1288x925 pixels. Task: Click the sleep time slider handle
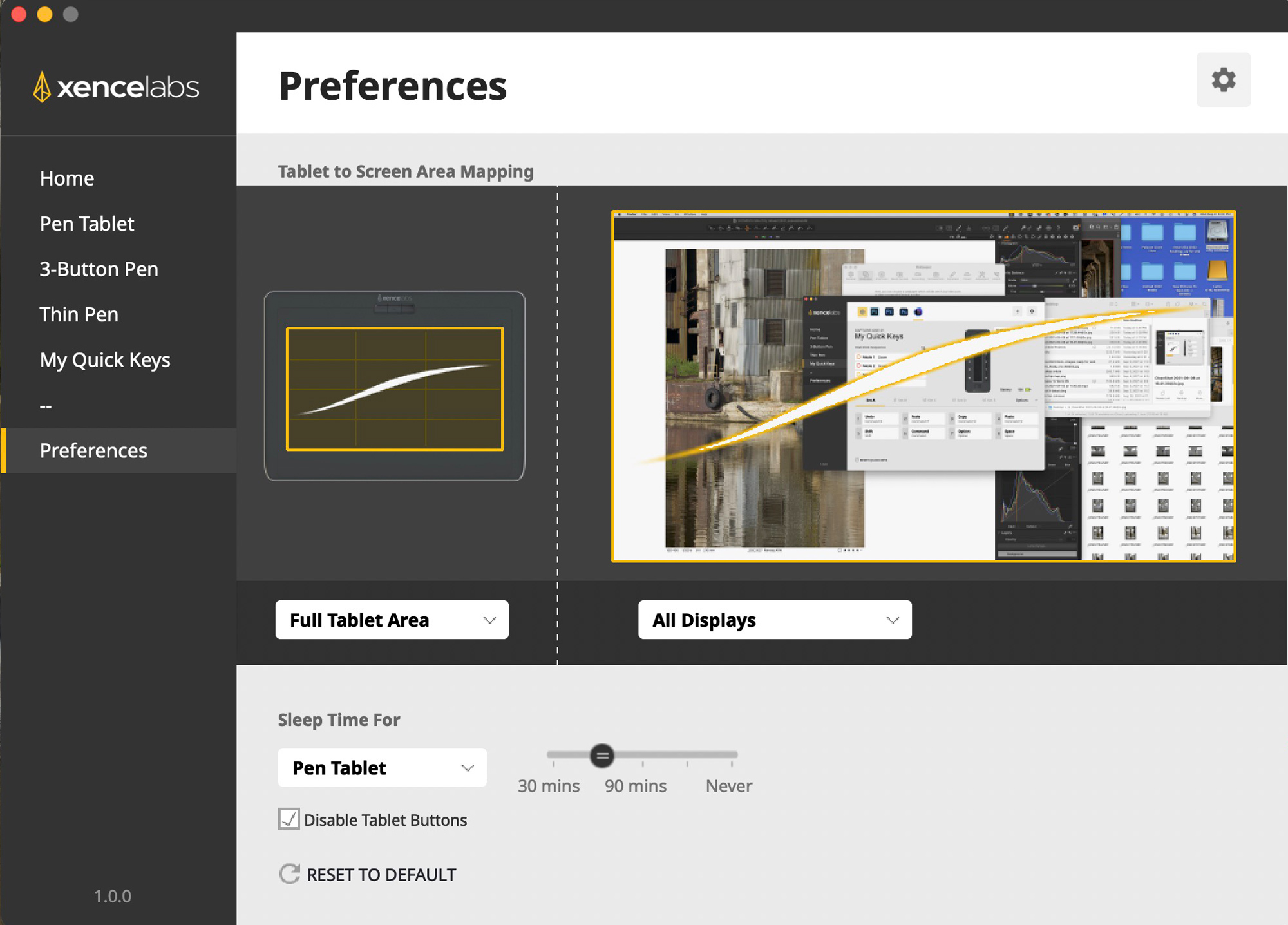[602, 755]
